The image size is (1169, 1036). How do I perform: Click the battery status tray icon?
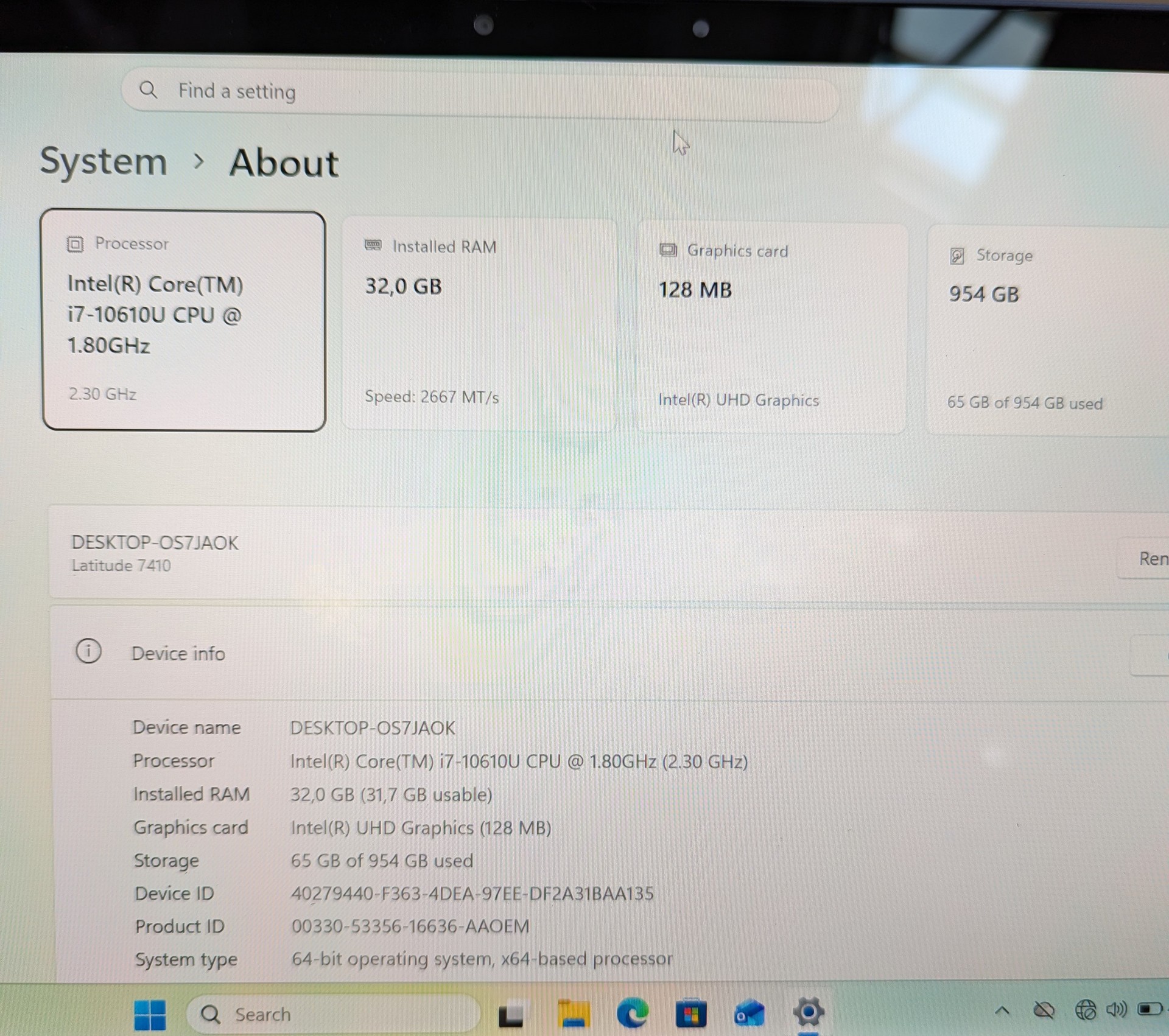(1150, 1010)
